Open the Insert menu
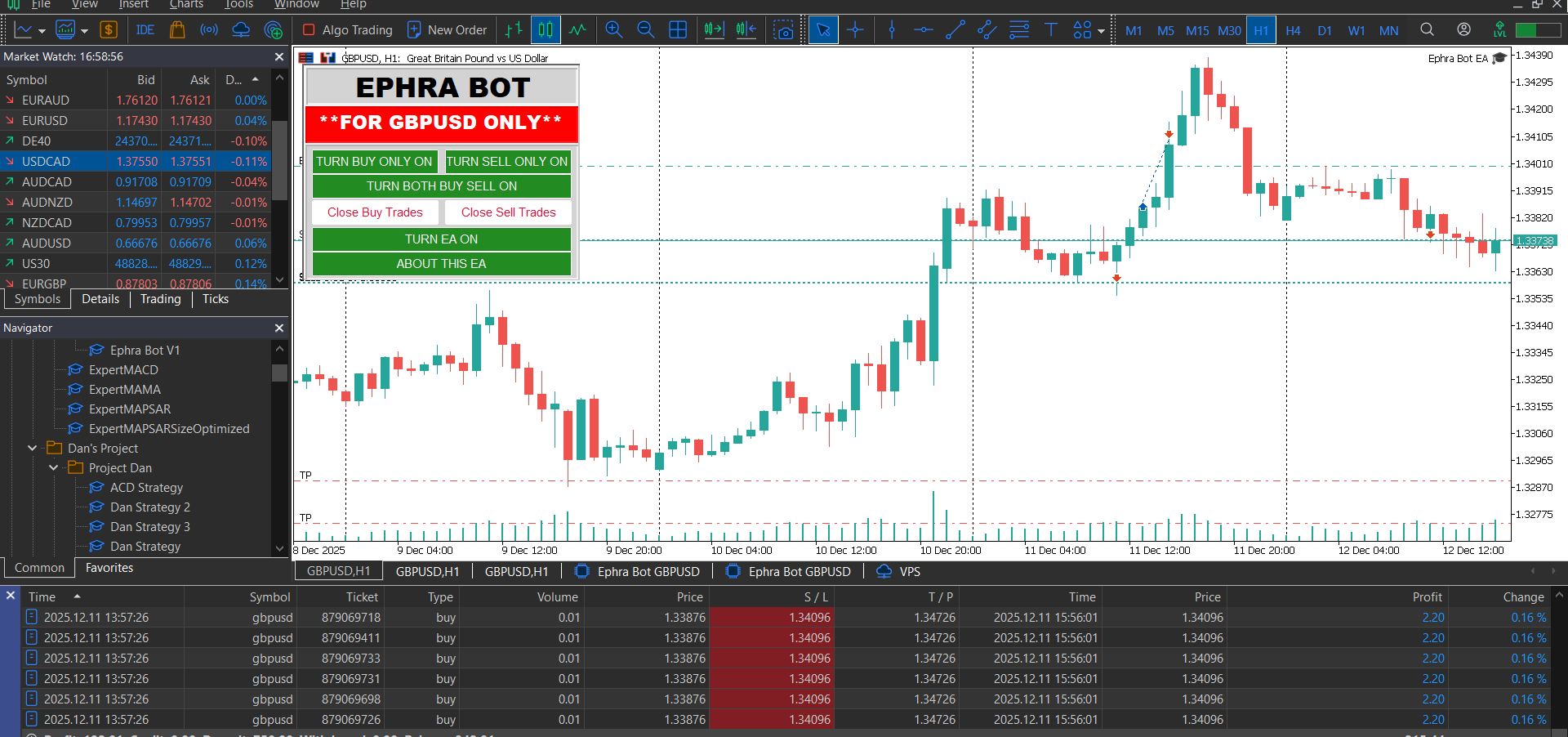Screen dimensions: 1568x737 (134, 5)
